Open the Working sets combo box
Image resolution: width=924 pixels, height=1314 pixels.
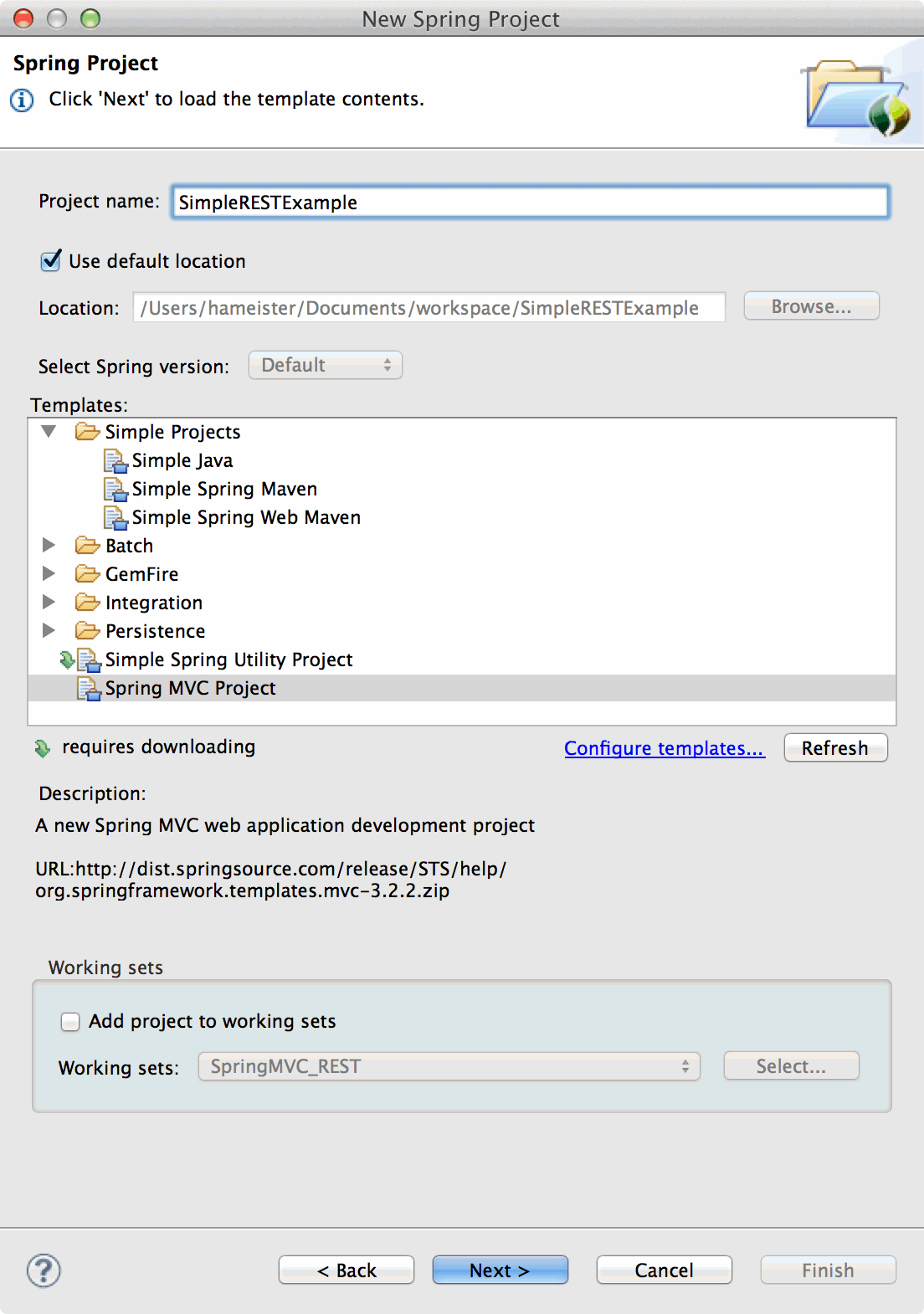(449, 1067)
